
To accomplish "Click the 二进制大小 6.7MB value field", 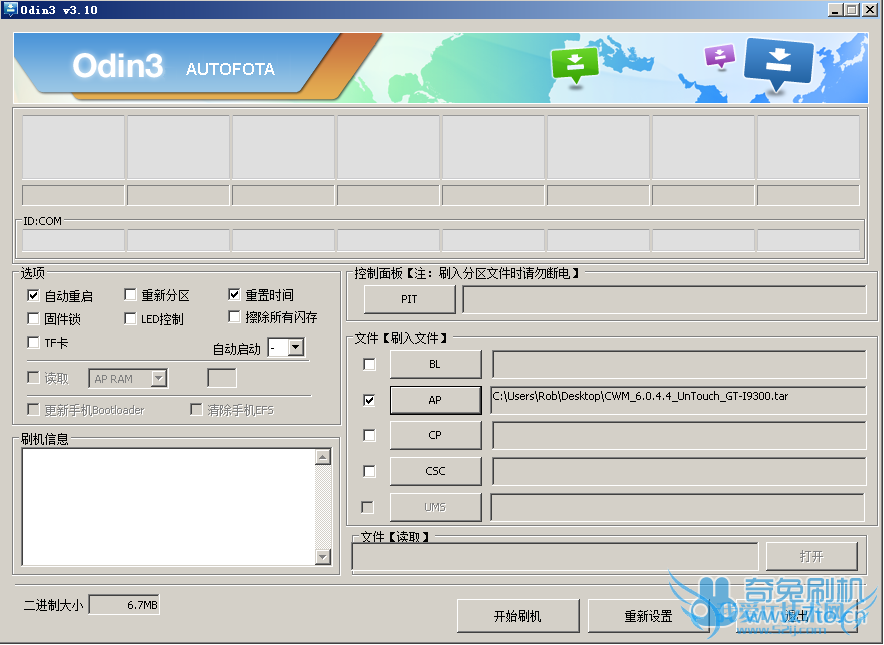I will (125, 605).
